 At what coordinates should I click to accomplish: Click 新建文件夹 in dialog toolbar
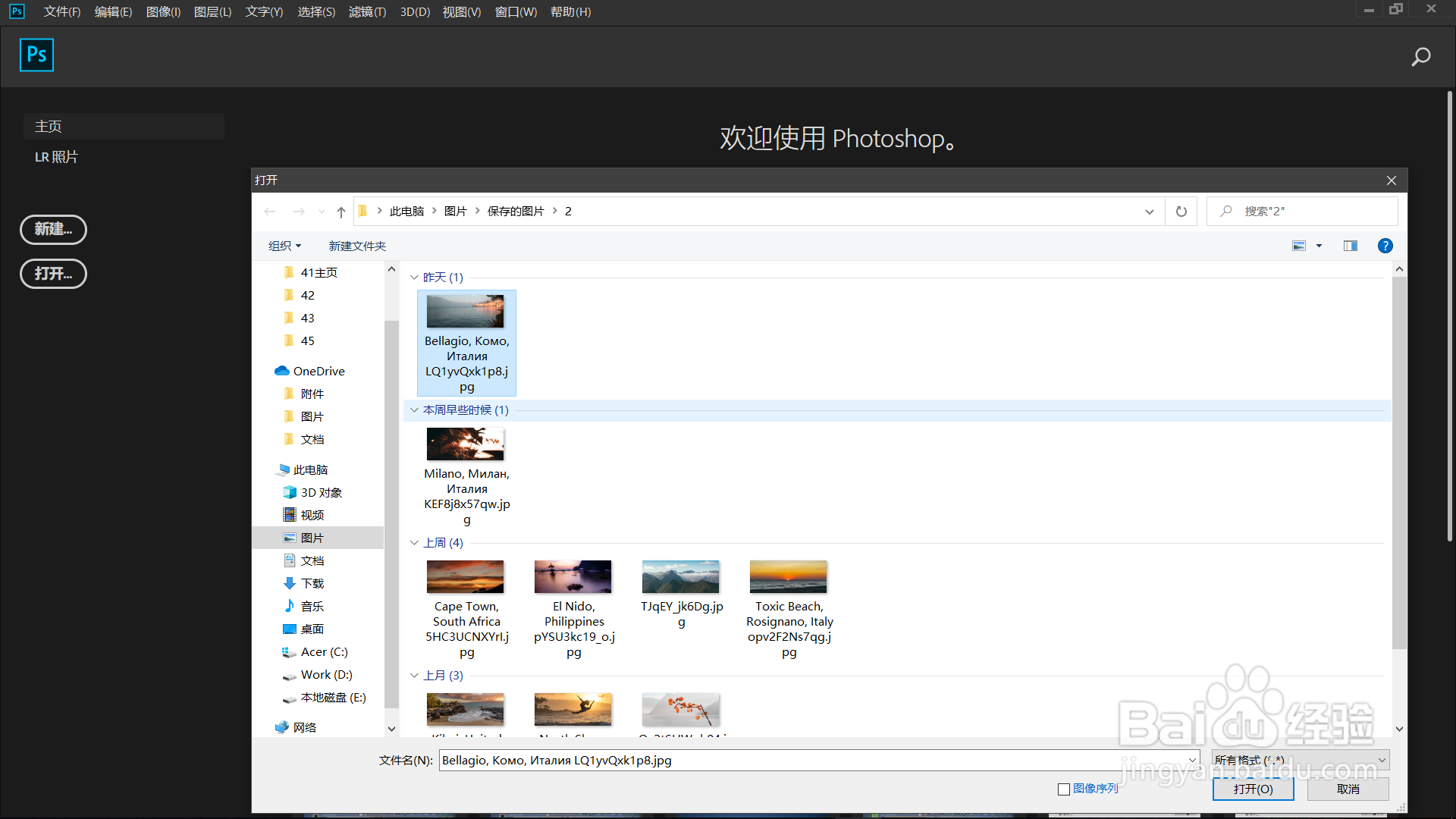(357, 246)
